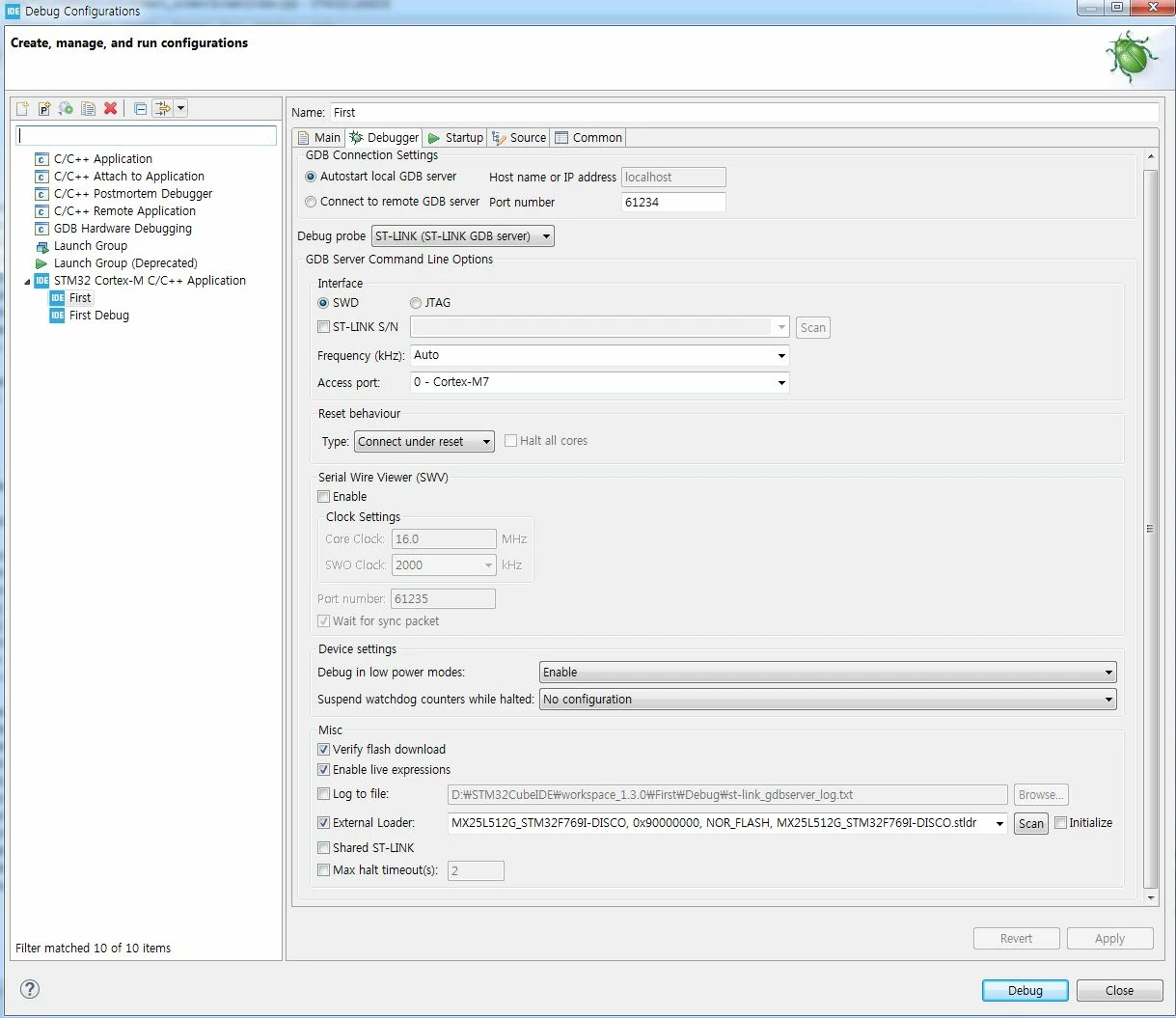Click Export launch configuration icon
The height and width of the screenshot is (1018, 1176).
[66, 108]
